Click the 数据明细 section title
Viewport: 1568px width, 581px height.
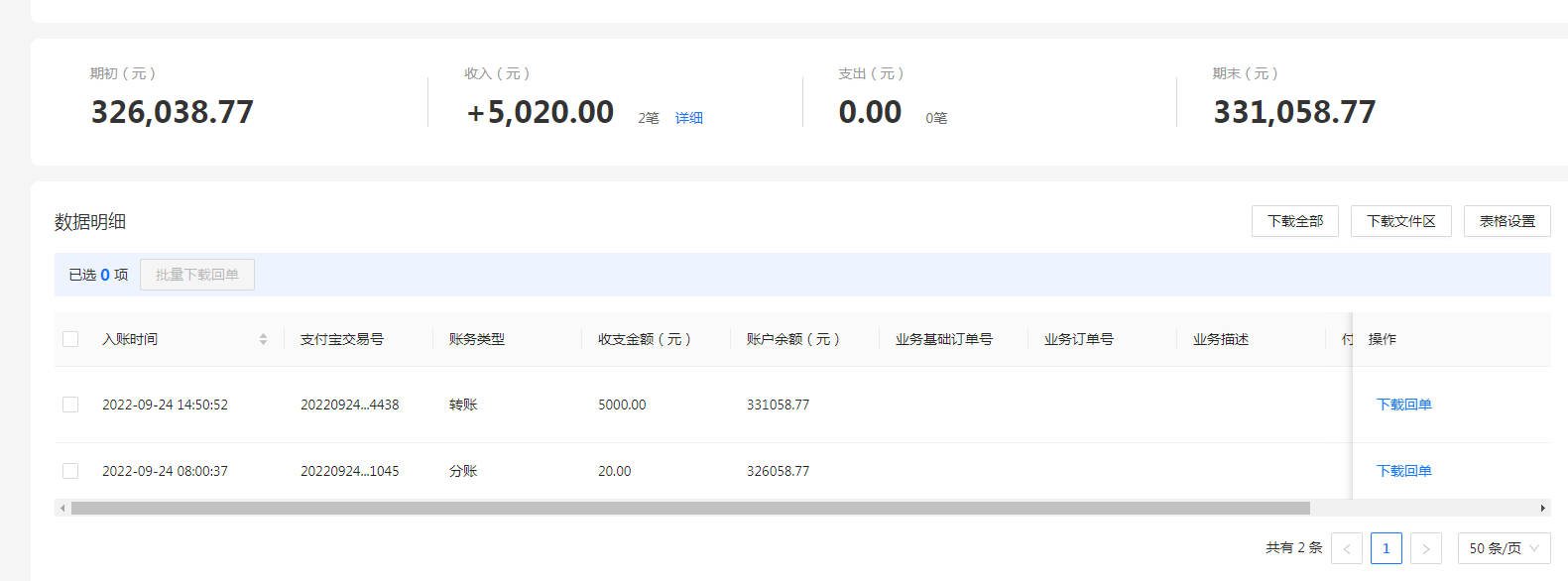point(90,222)
